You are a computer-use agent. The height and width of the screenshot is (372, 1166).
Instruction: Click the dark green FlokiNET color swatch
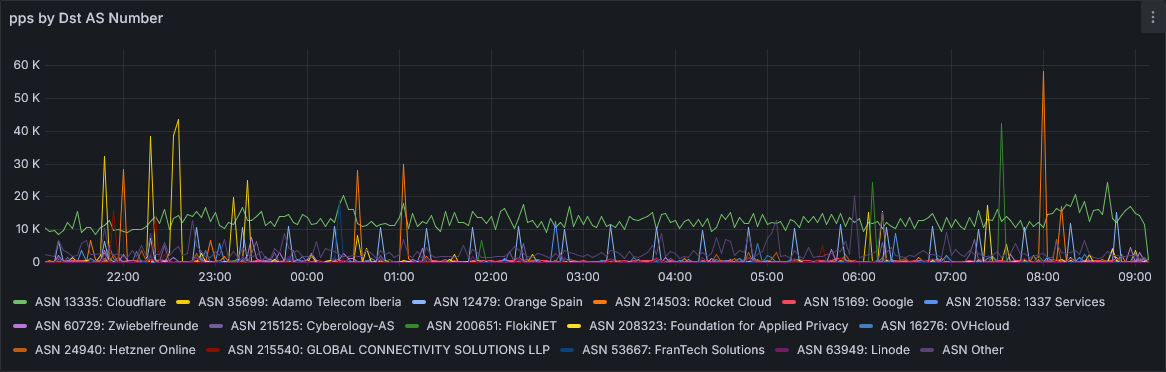click(x=412, y=327)
